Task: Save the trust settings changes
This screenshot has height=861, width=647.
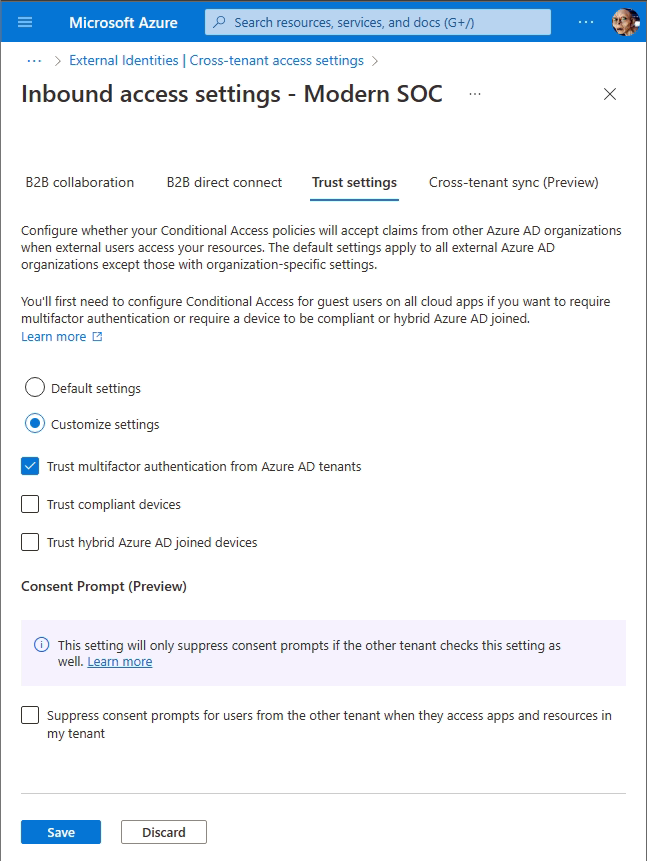Action: pyautogui.click(x=60, y=831)
